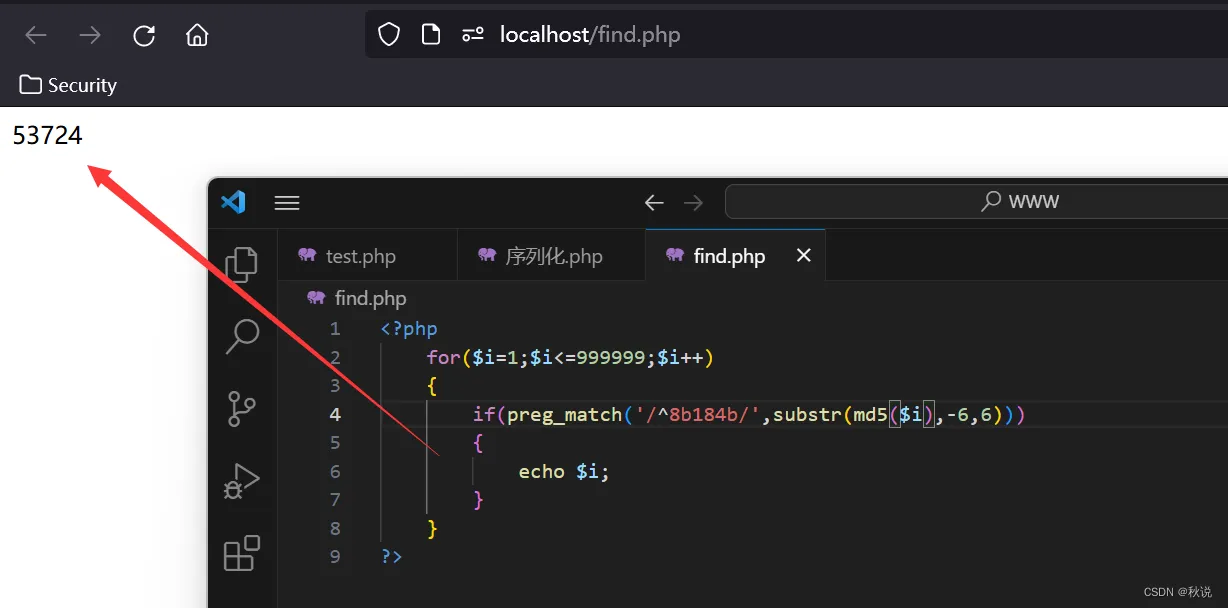The image size is (1228, 608).
Task: Open site permissions icon in address bar
Action: click(473, 35)
